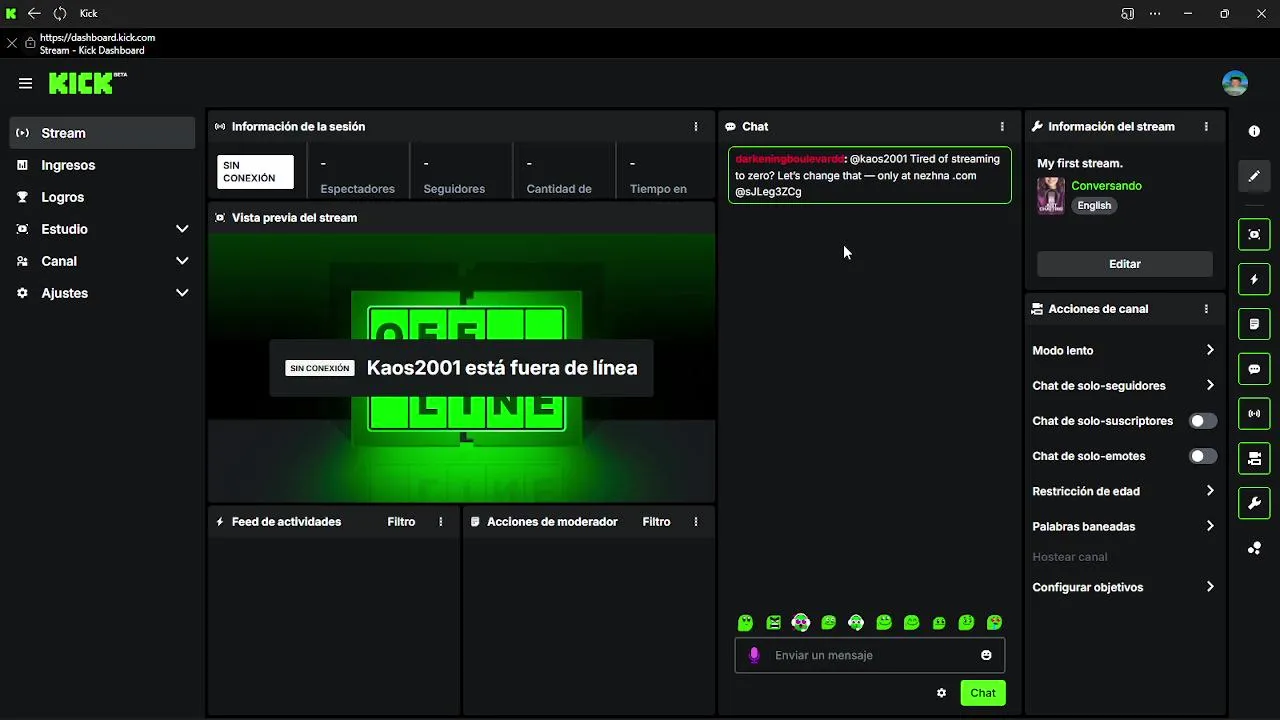Open Acciones de canal three-dot menu
This screenshot has height=720, width=1280.
click(x=1206, y=309)
